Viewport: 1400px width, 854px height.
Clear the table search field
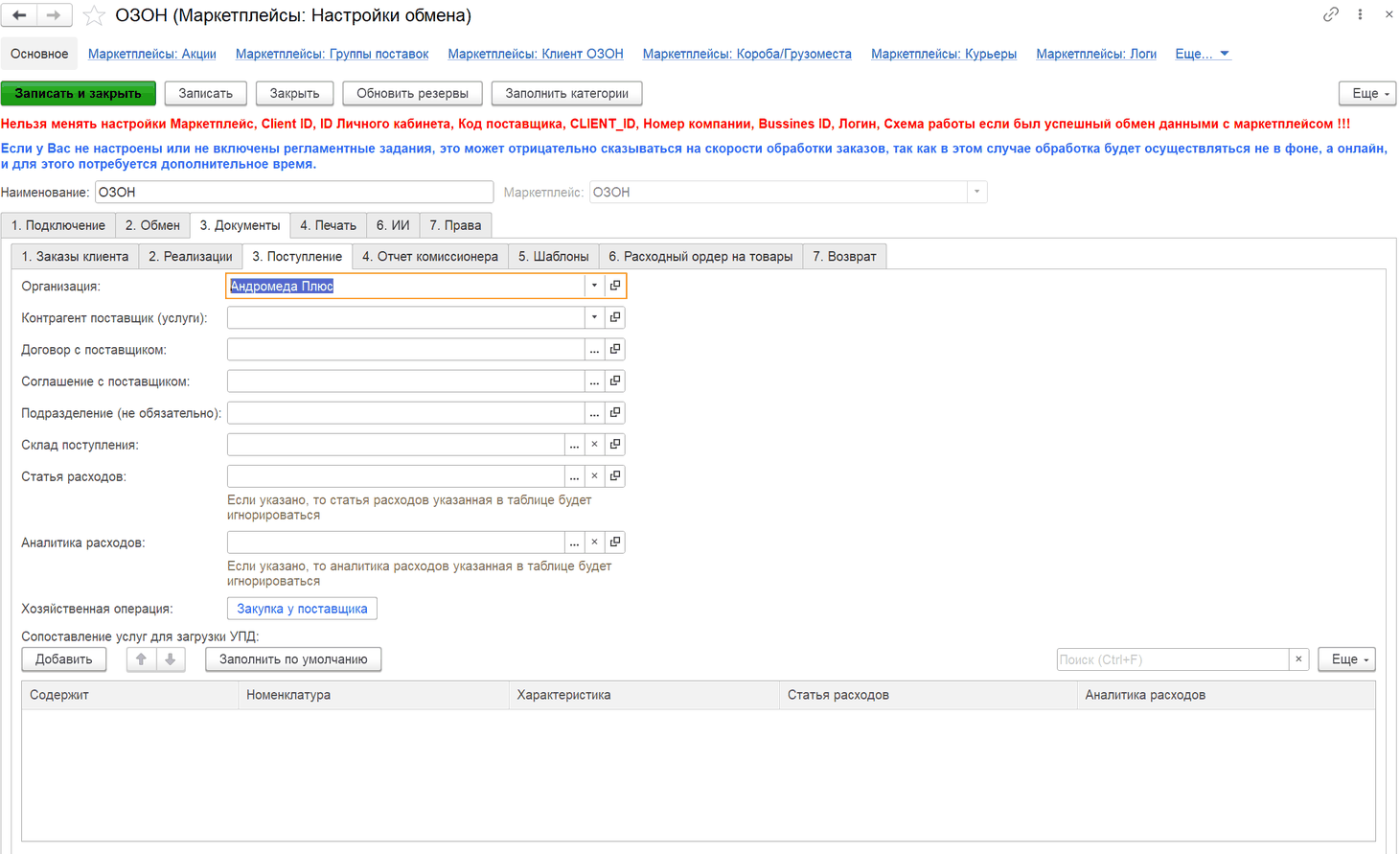(x=1298, y=659)
